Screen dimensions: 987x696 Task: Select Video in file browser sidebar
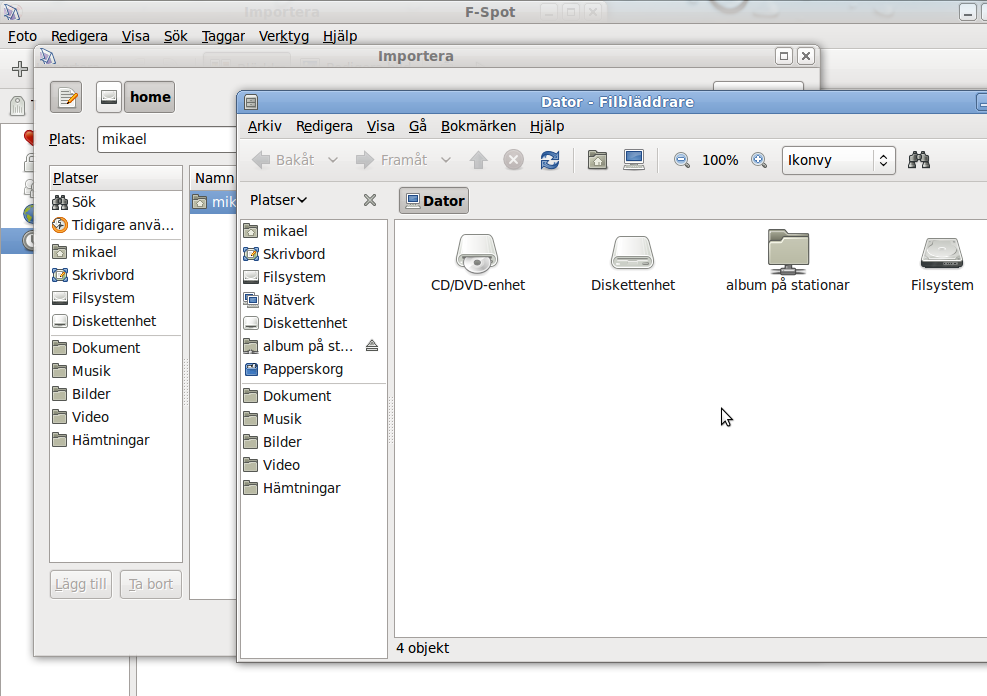(313, 464)
